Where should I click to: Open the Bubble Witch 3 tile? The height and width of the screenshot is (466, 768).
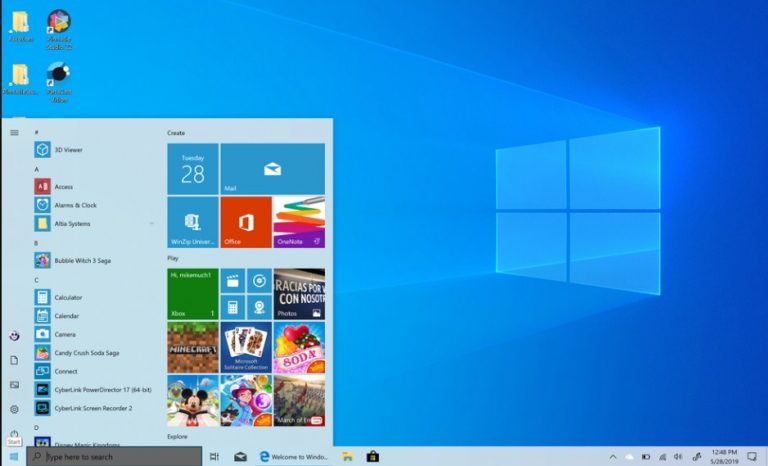246,401
